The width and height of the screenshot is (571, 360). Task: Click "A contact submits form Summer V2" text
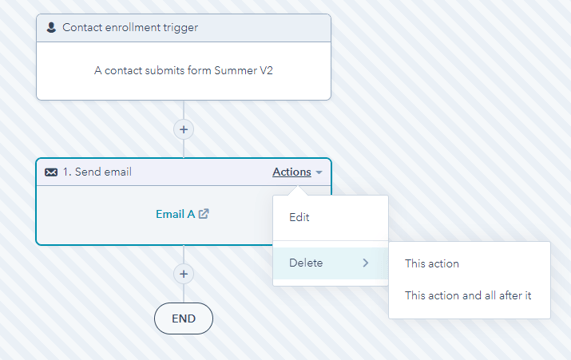[x=184, y=70]
